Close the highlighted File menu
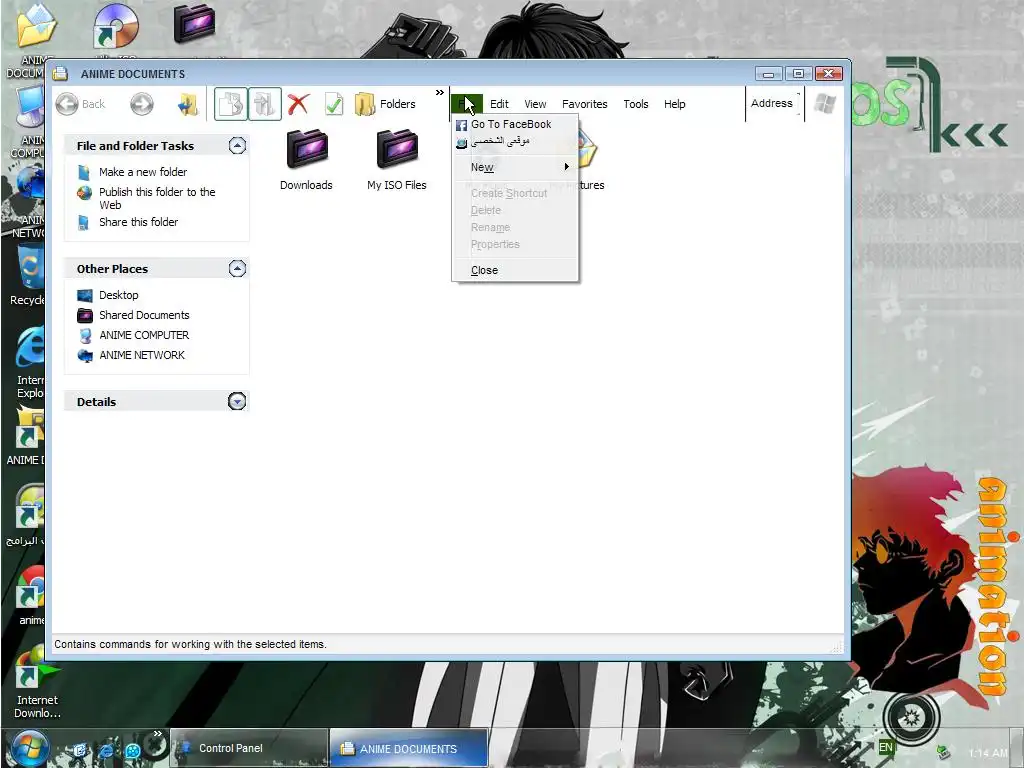This screenshot has height=768, width=1024. pos(466,104)
